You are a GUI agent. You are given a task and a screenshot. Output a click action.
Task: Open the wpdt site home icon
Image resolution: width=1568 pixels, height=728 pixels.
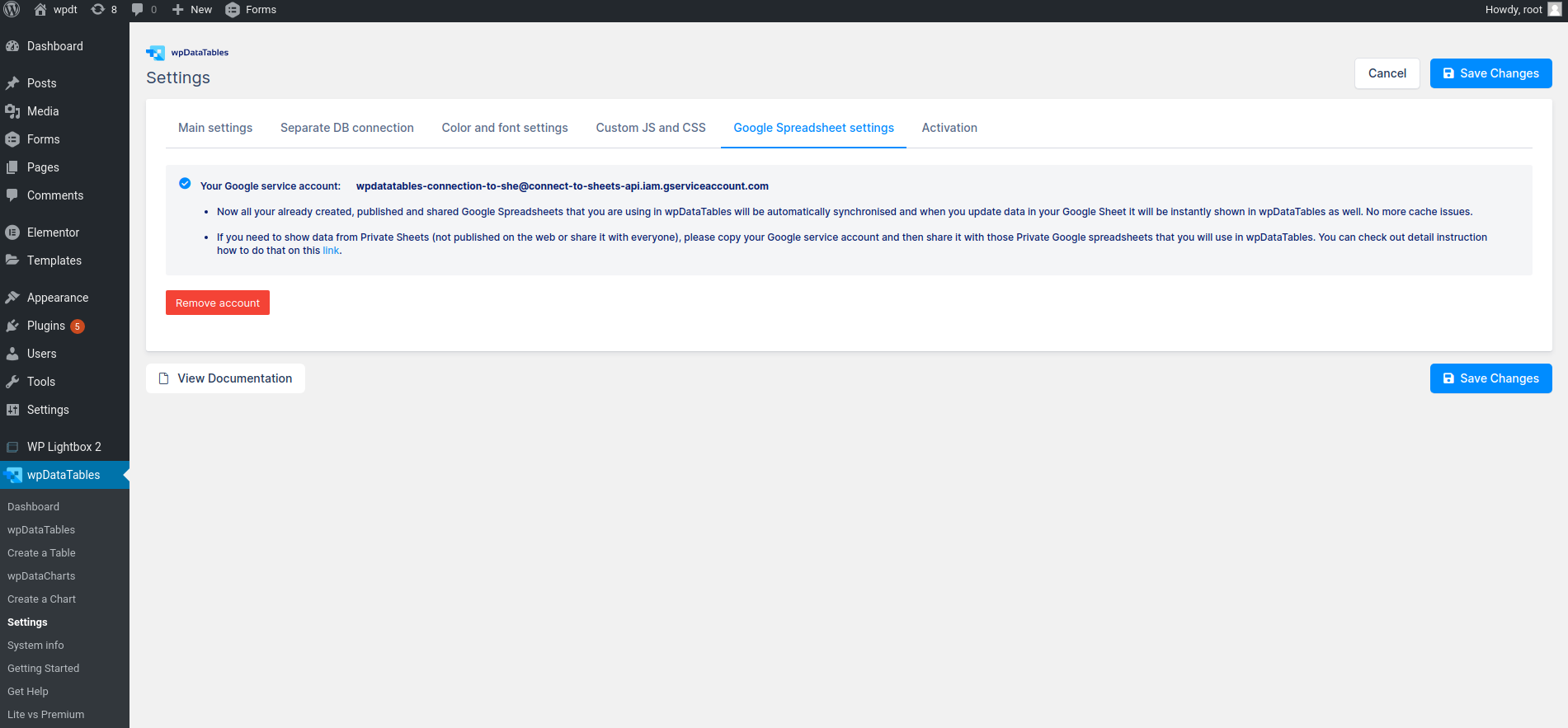40,10
